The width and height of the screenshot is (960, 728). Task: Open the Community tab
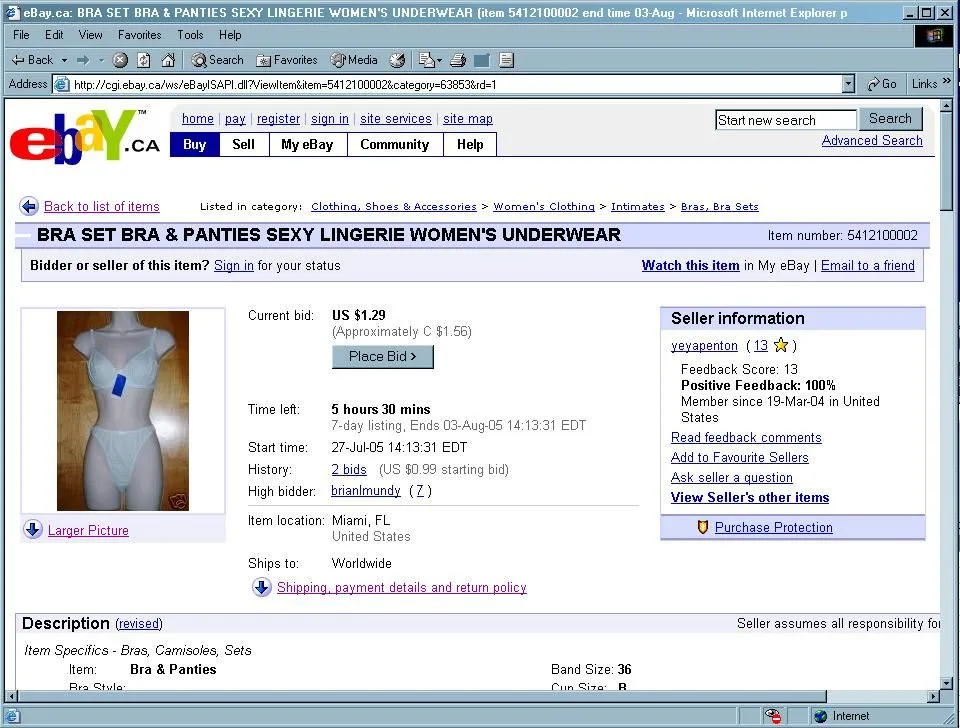point(394,144)
